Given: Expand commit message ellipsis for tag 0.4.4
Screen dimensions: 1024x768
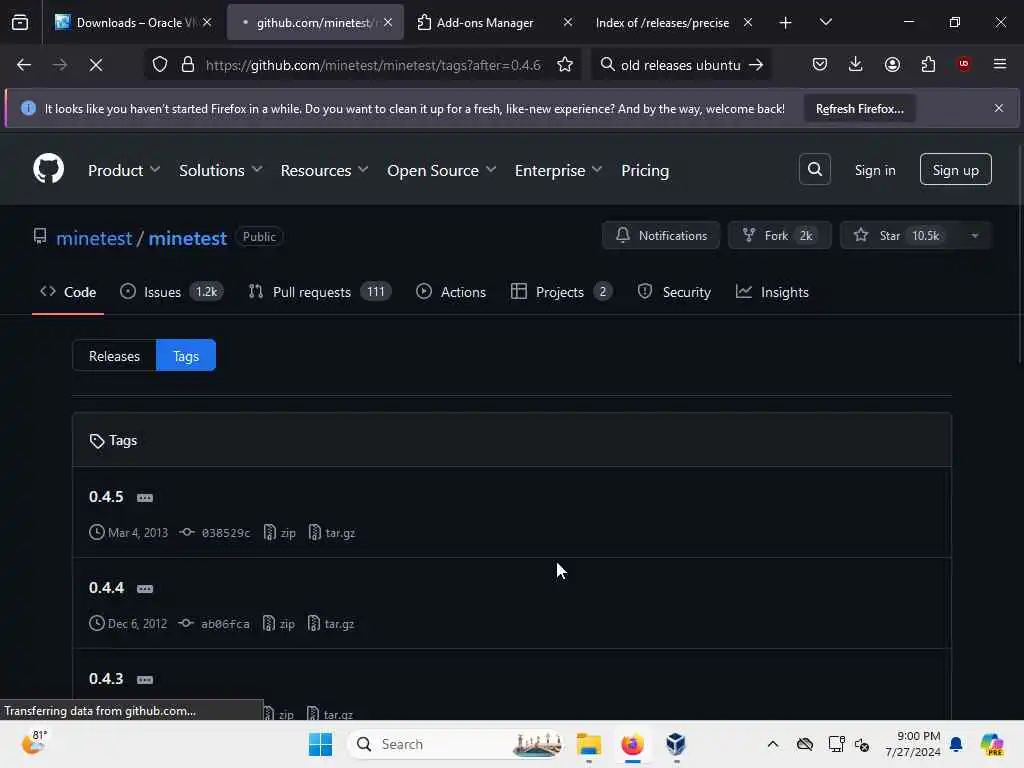Looking at the screenshot, I should click(145, 588).
